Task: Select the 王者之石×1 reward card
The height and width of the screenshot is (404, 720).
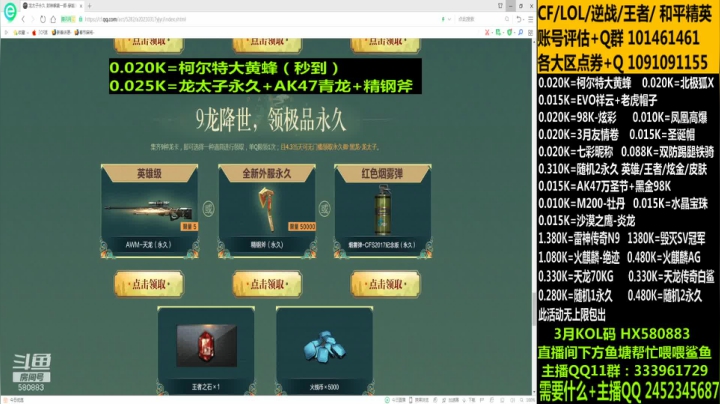Action: tap(206, 351)
